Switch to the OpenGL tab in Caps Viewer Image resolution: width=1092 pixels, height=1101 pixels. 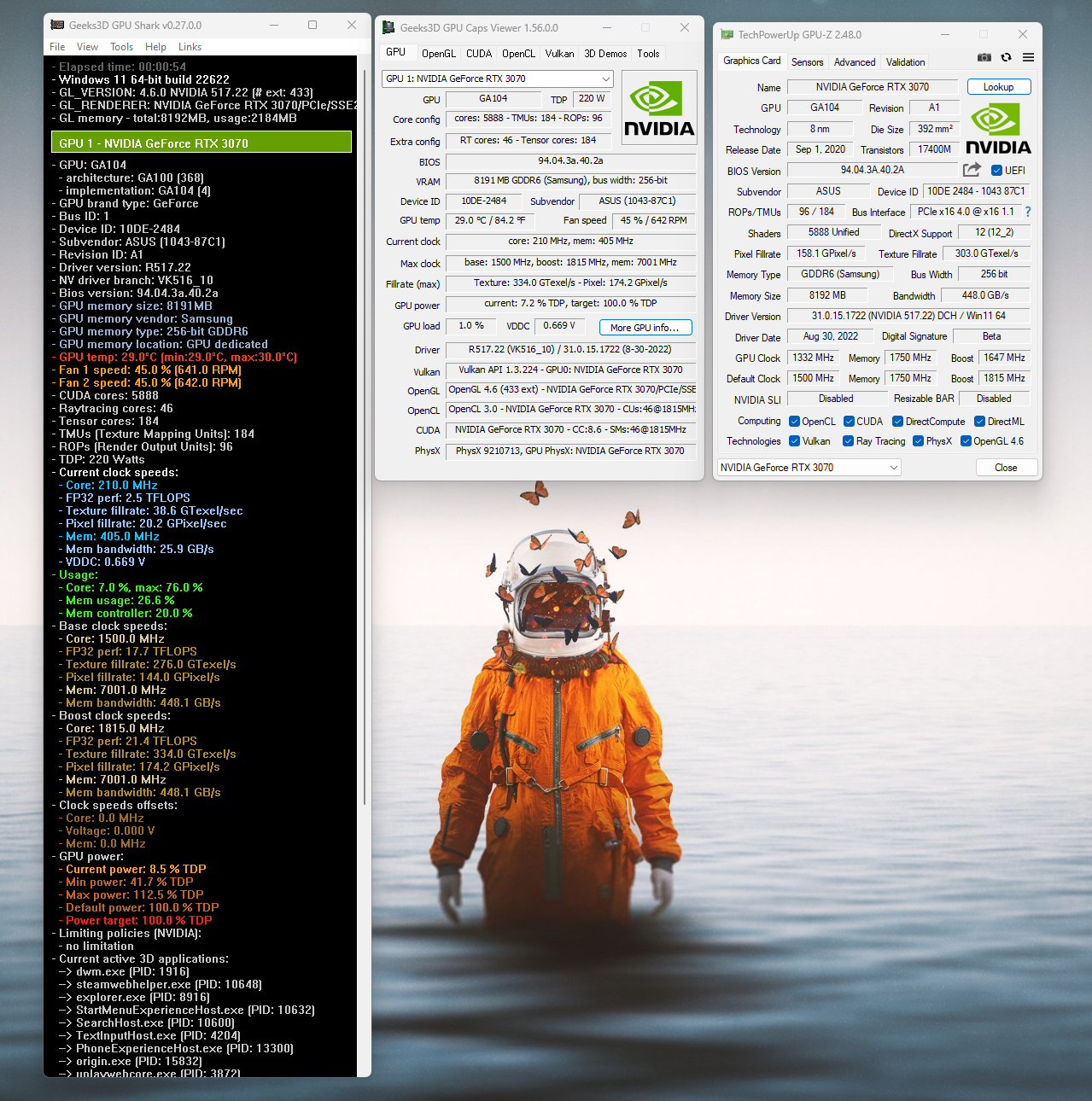[x=438, y=53]
